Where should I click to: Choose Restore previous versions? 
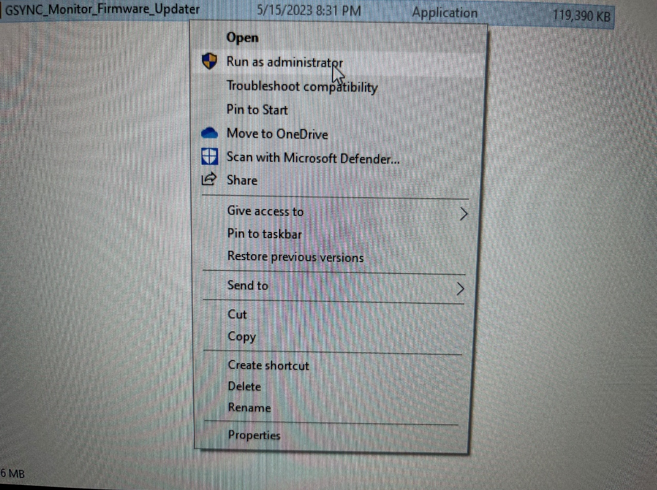(295, 257)
